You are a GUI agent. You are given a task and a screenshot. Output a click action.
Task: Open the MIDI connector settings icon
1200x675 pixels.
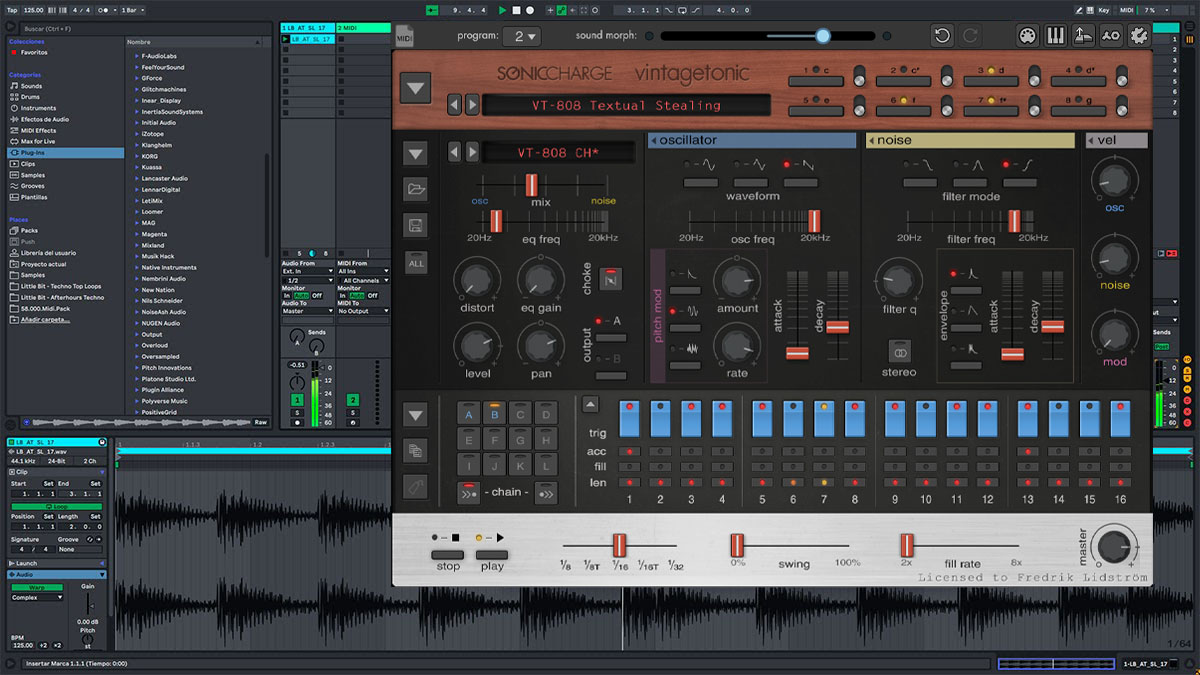tap(1027, 36)
